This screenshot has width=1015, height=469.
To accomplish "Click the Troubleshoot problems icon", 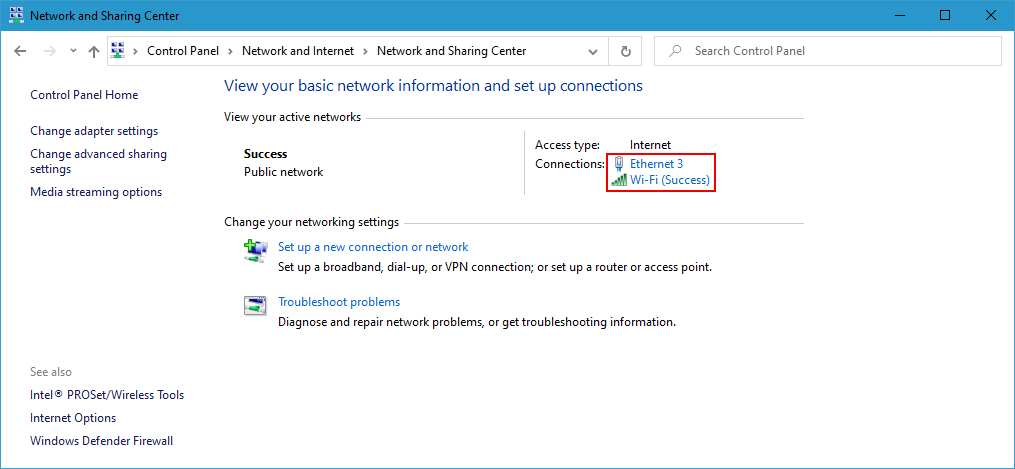I will click(x=255, y=306).
